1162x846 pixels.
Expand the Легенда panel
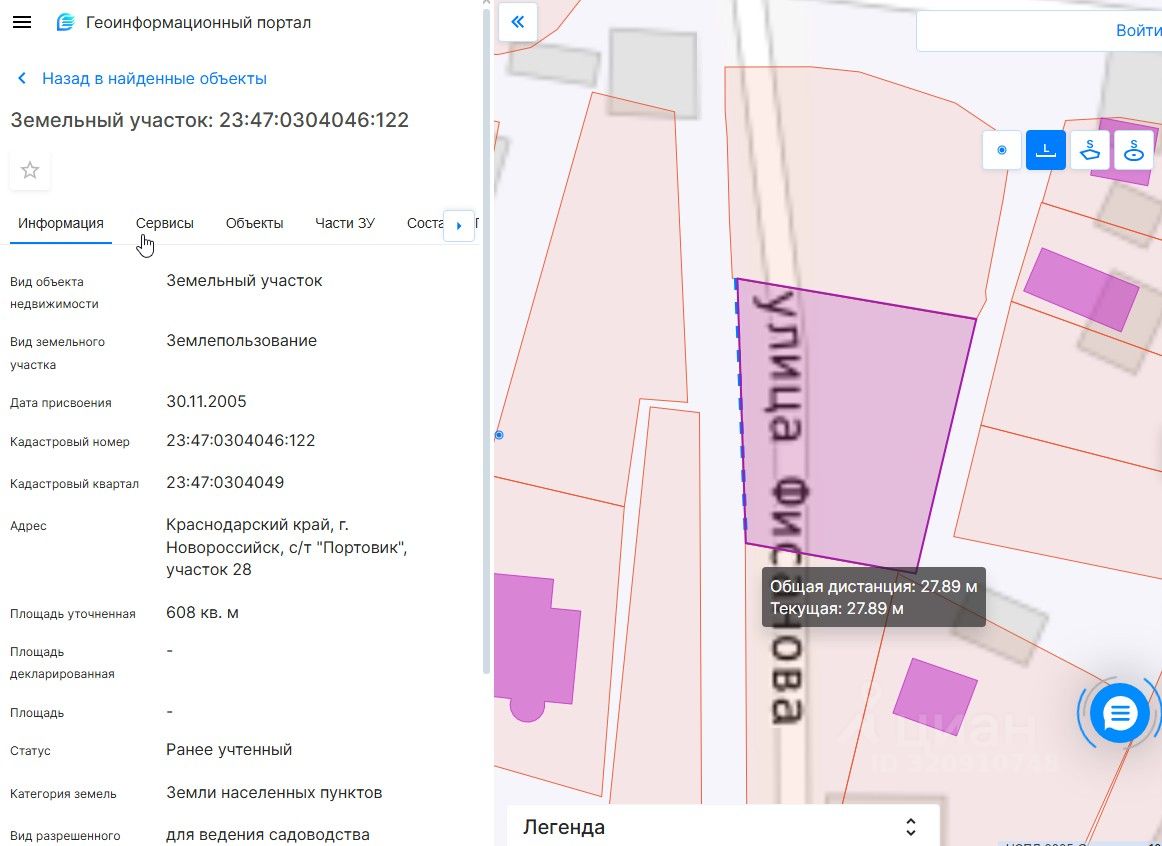pyautogui.click(x=910, y=827)
